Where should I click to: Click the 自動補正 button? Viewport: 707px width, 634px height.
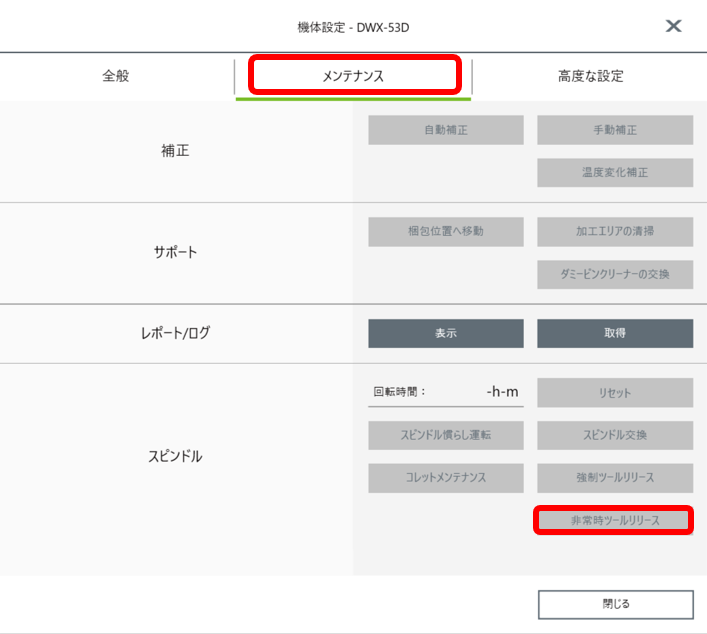446,130
